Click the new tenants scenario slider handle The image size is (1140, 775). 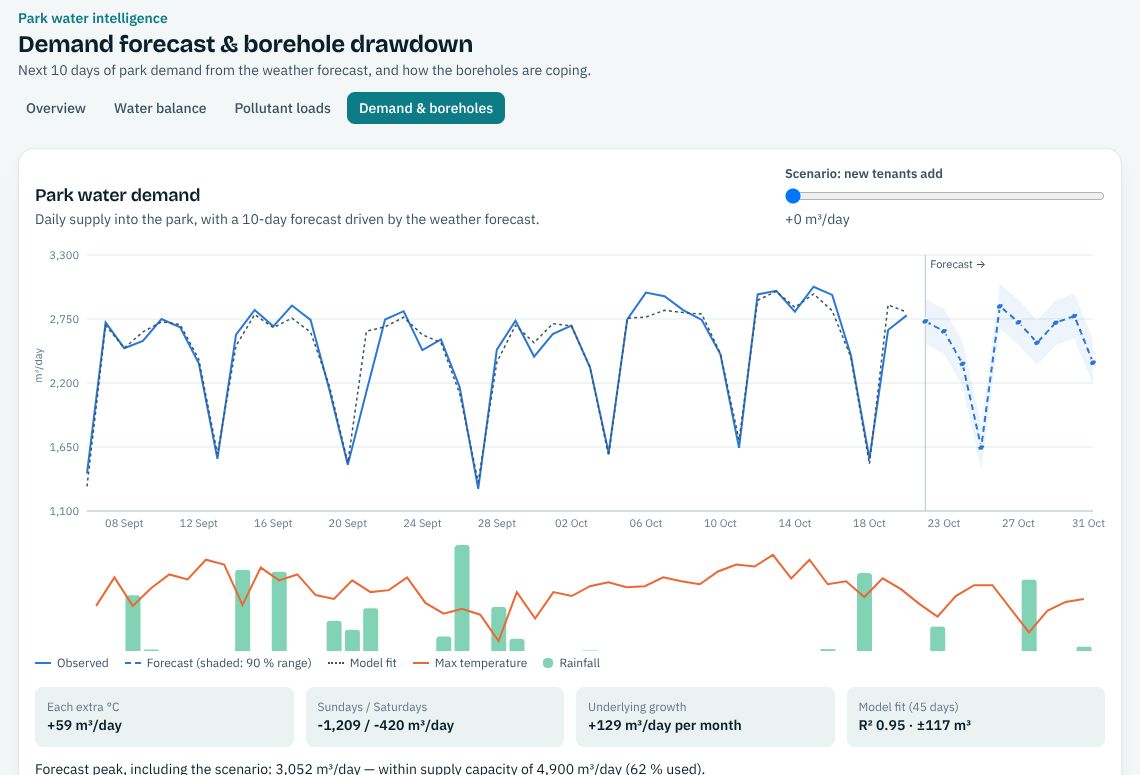pyautogui.click(x=793, y=196)
